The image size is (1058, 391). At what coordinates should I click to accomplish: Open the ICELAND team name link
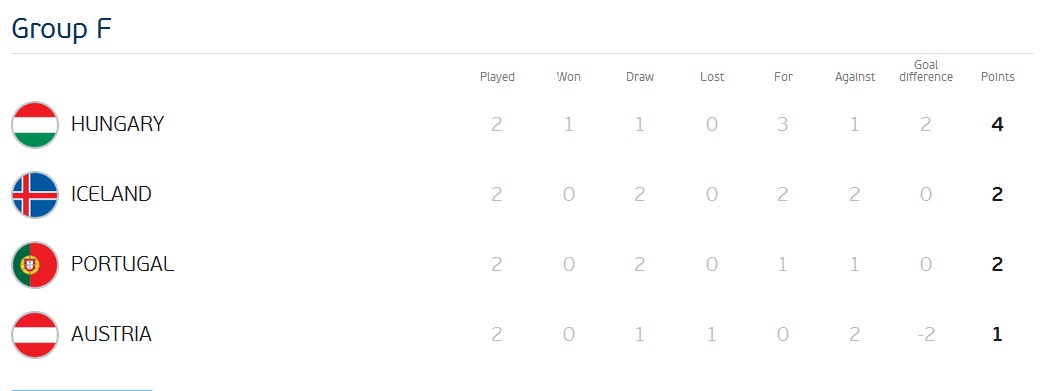click(111, 194)
